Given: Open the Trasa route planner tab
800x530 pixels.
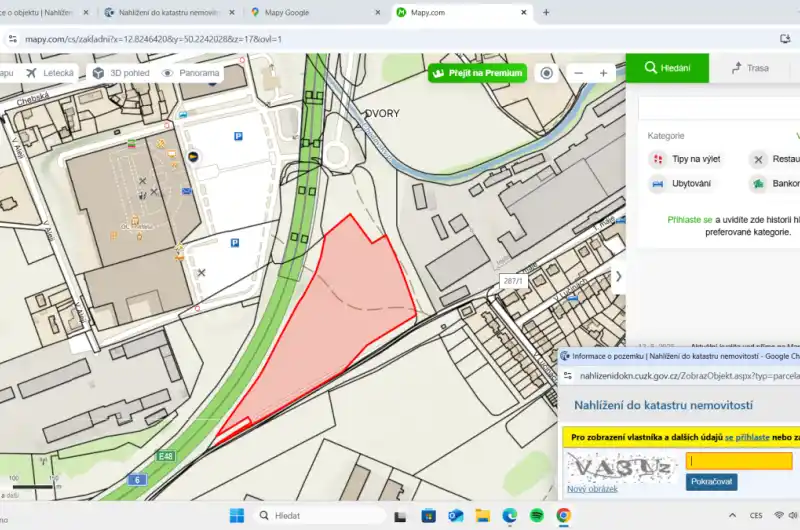Looking at the screenshot, I should click(750, 68).
